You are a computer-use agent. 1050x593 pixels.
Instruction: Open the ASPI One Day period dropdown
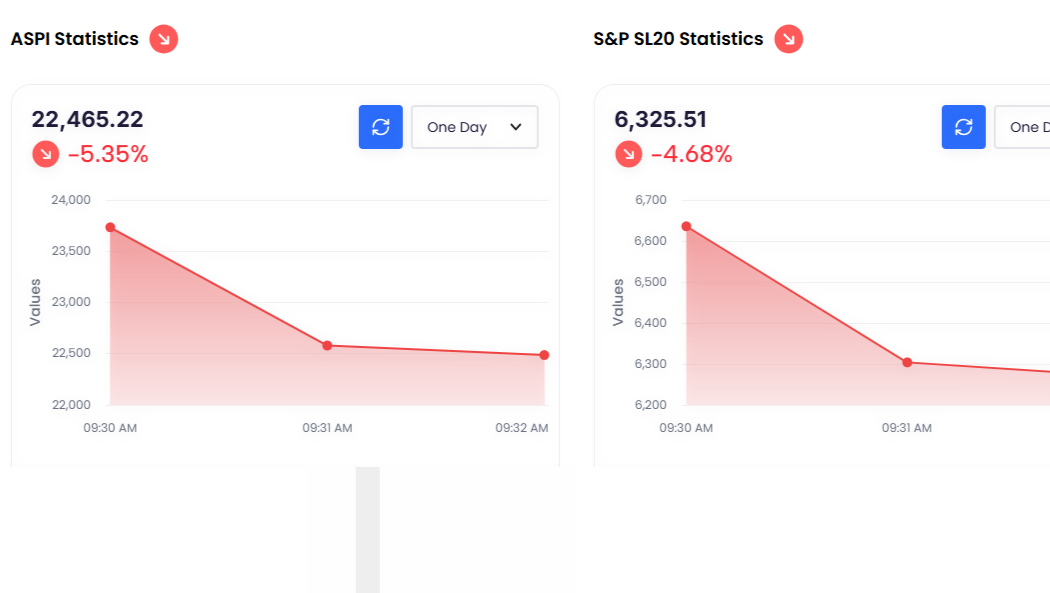(474, 127)
